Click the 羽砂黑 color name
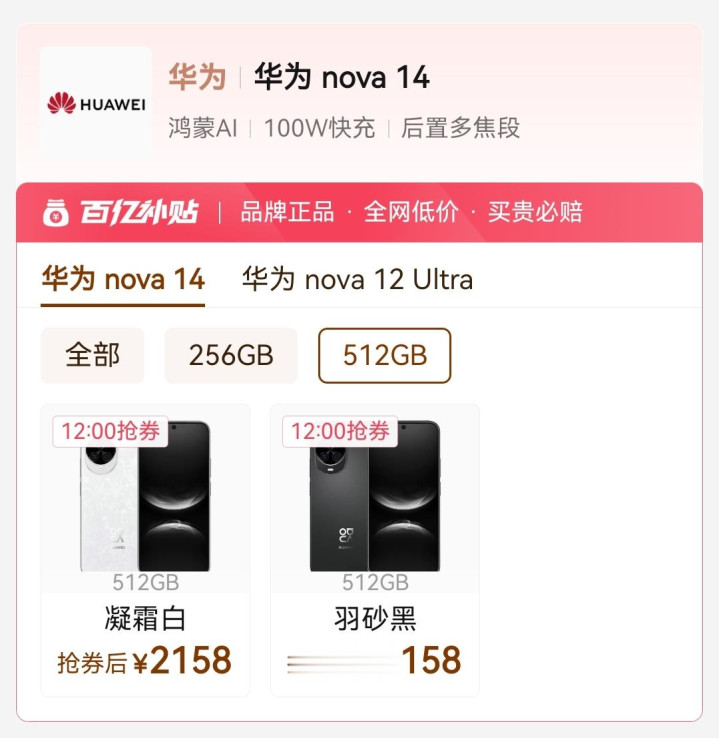Viewport: 719px width, 742px height. click(375, 618)
